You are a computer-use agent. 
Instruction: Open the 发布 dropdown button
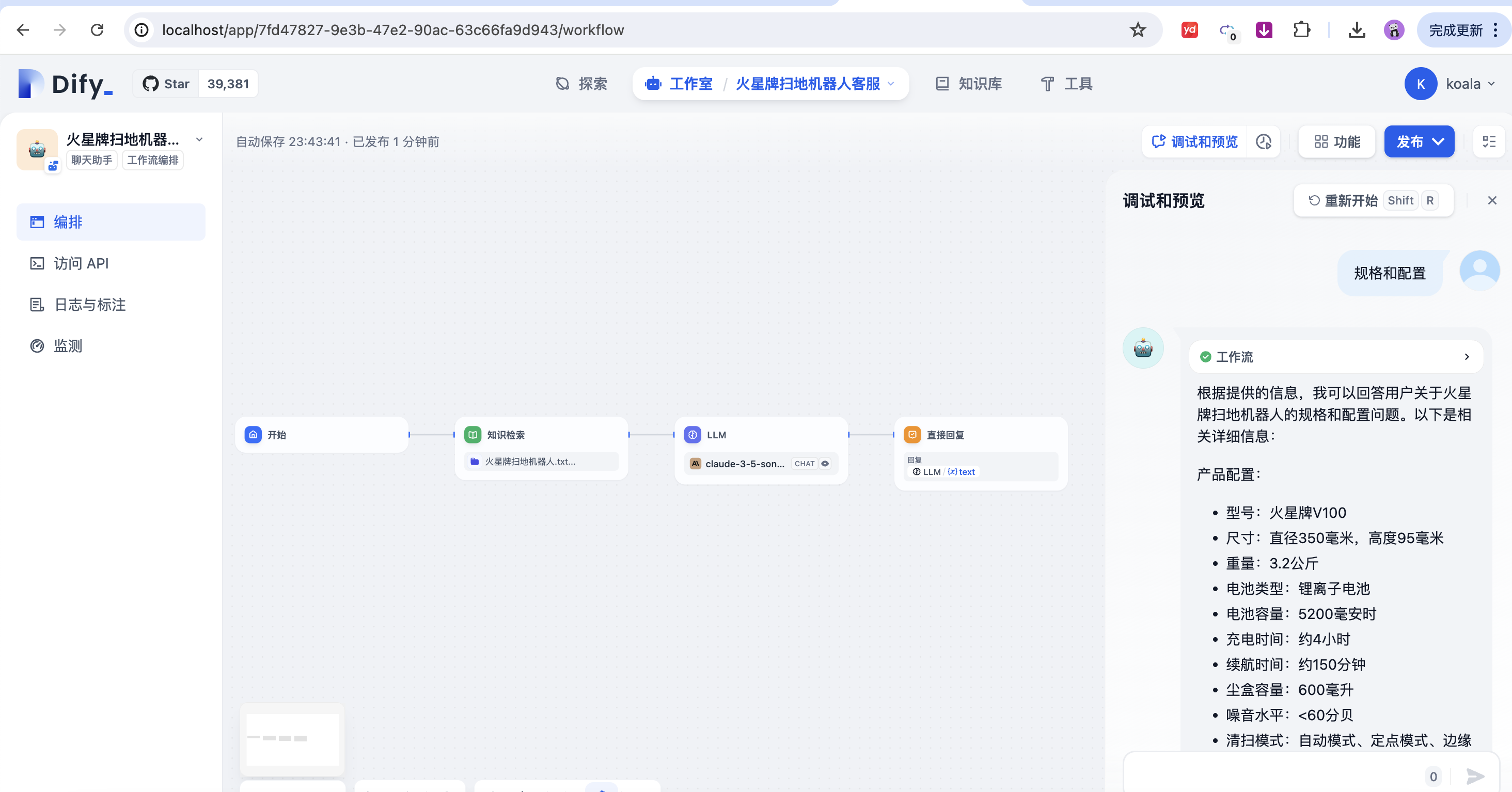tap(1419, 142)
